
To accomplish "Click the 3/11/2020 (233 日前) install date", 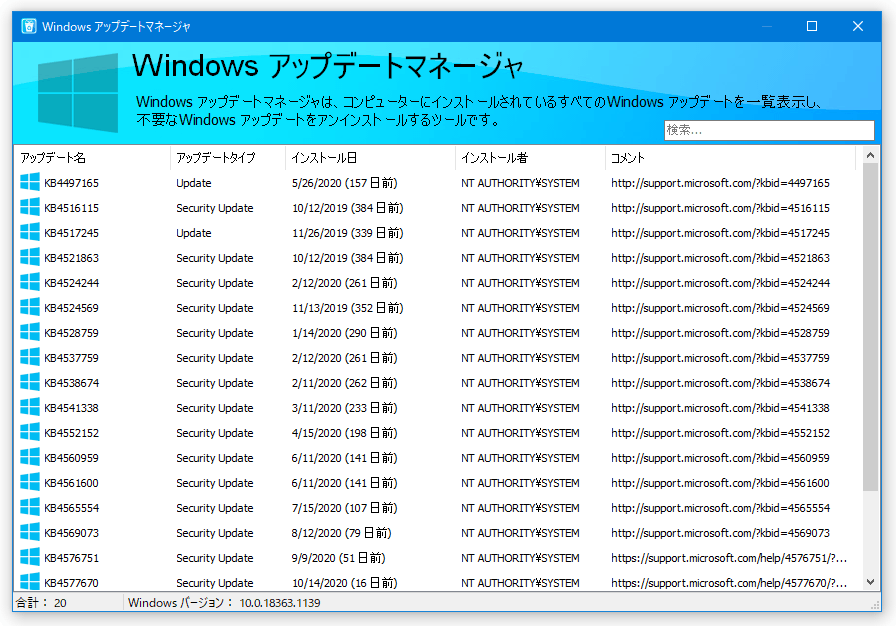I will (345, 408).
